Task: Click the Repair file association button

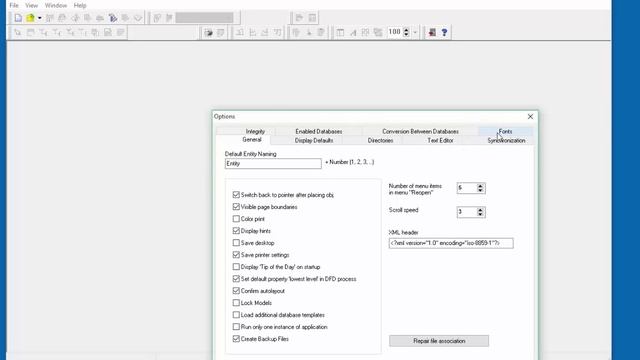Action: 439,341
